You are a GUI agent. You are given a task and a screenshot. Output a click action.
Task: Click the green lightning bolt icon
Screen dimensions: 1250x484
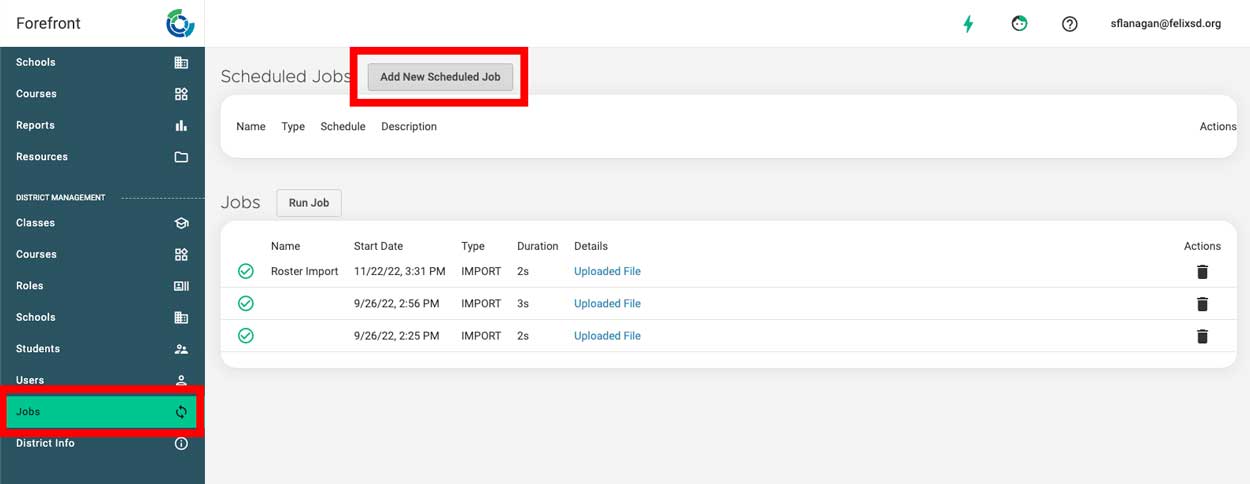968,24
